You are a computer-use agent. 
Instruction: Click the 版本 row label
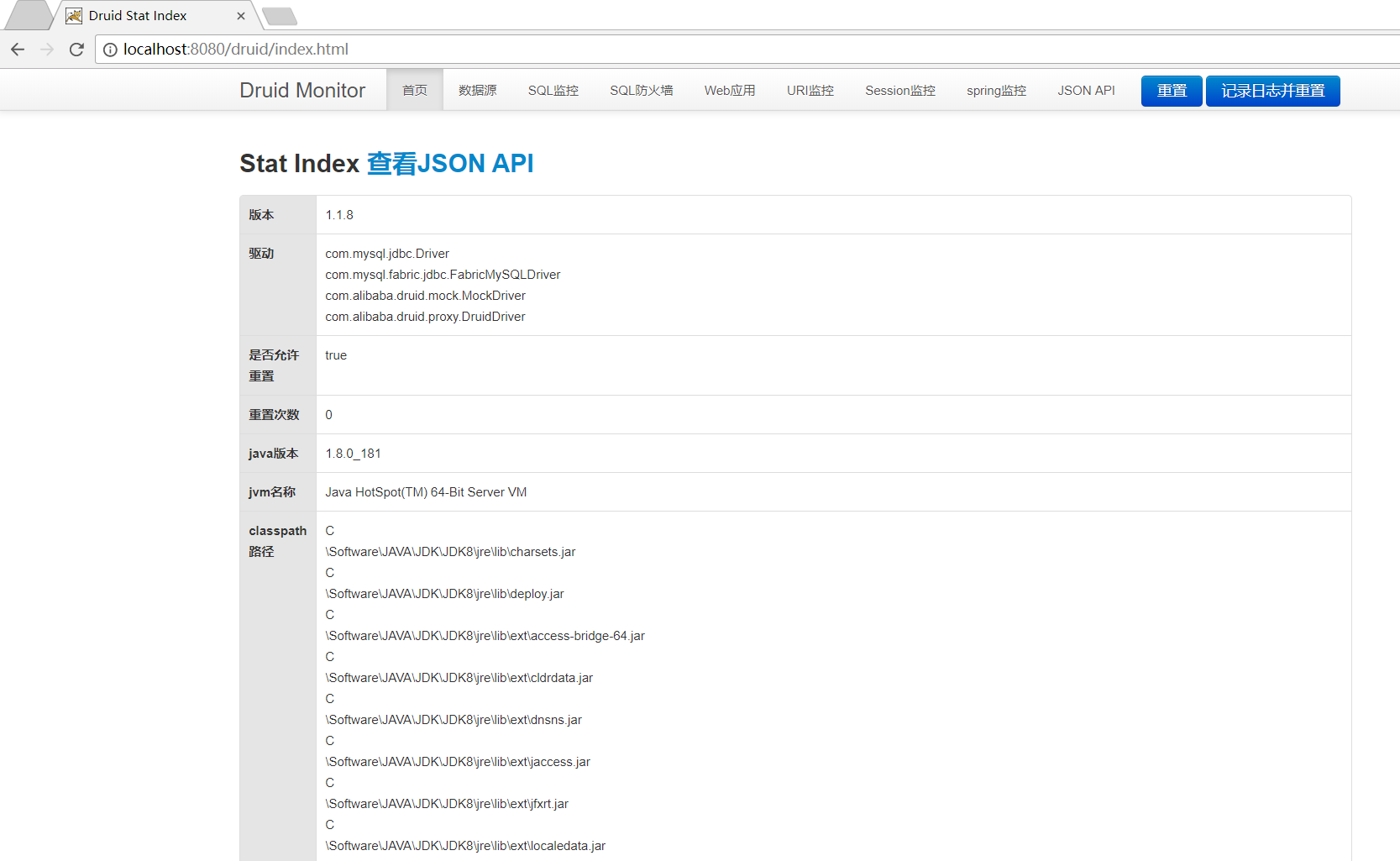pos(261,215)
